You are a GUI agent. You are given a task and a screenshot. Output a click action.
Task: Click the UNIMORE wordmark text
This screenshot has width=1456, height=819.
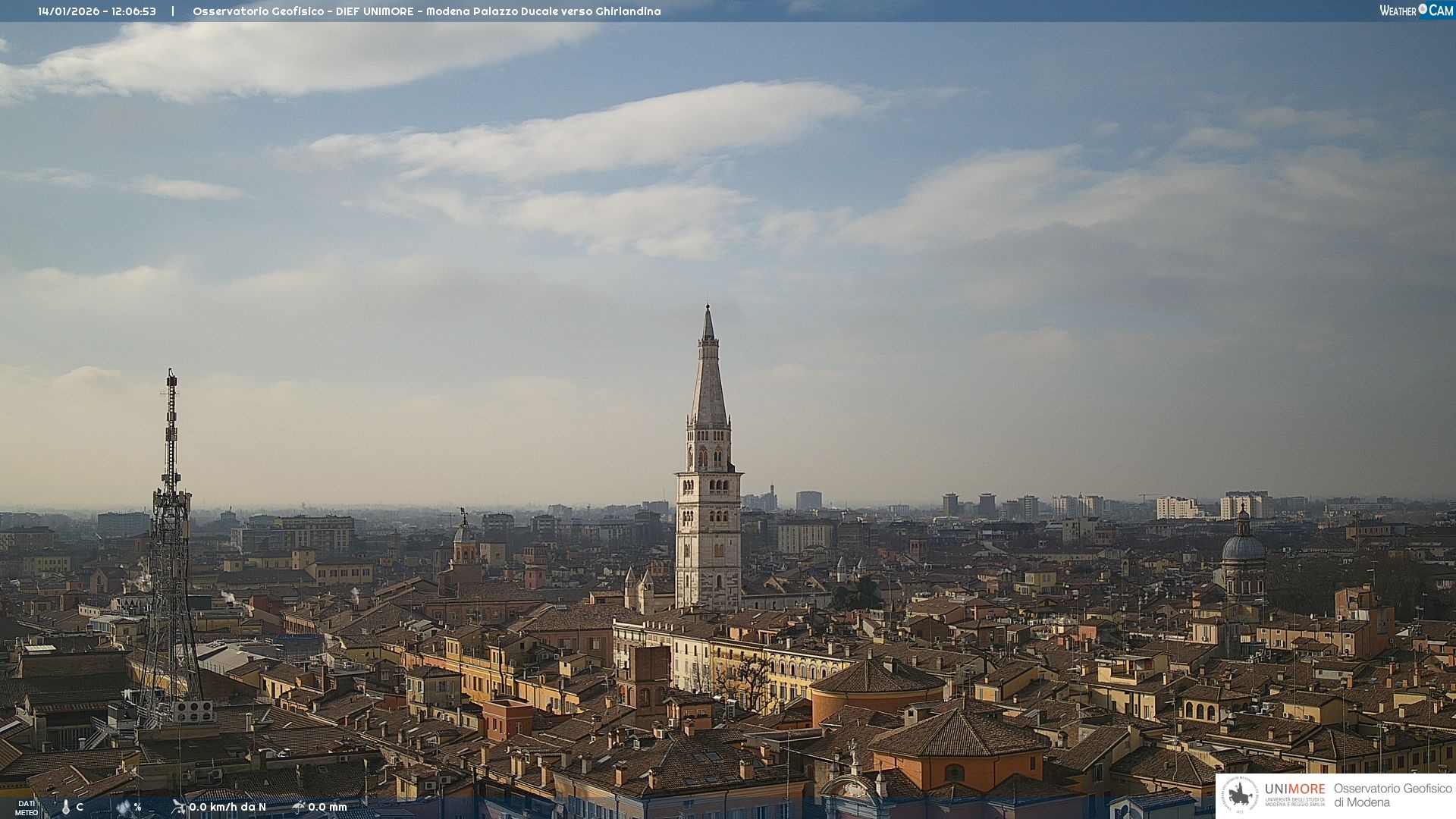pos(1294,789)
